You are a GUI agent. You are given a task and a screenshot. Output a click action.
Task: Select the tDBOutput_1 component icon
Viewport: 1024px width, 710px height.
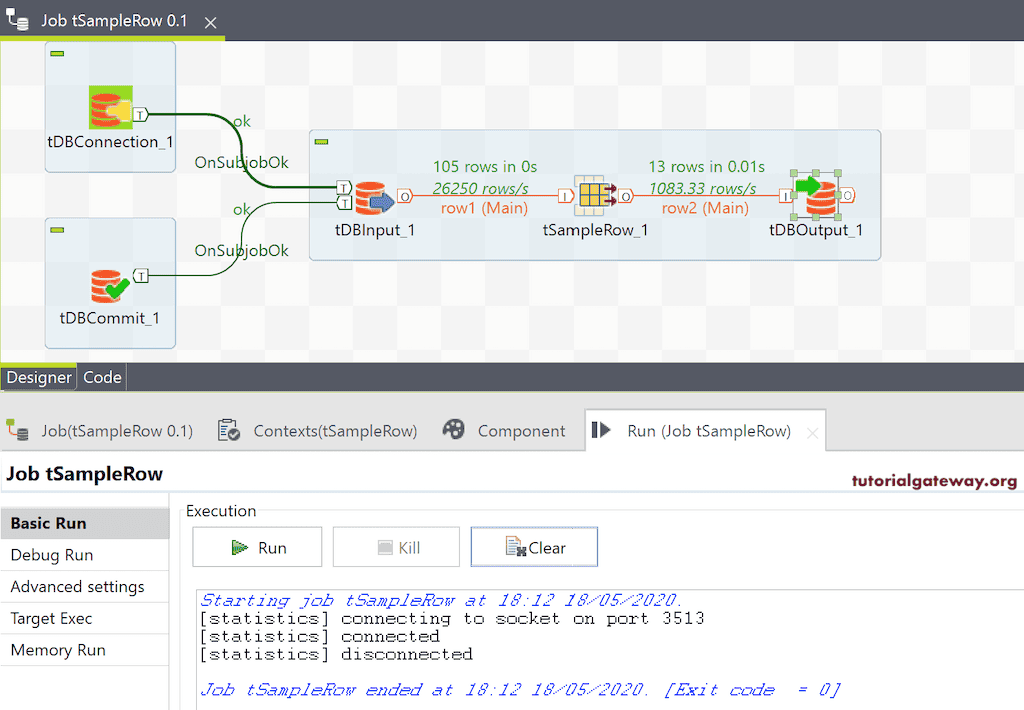point(818,193)
